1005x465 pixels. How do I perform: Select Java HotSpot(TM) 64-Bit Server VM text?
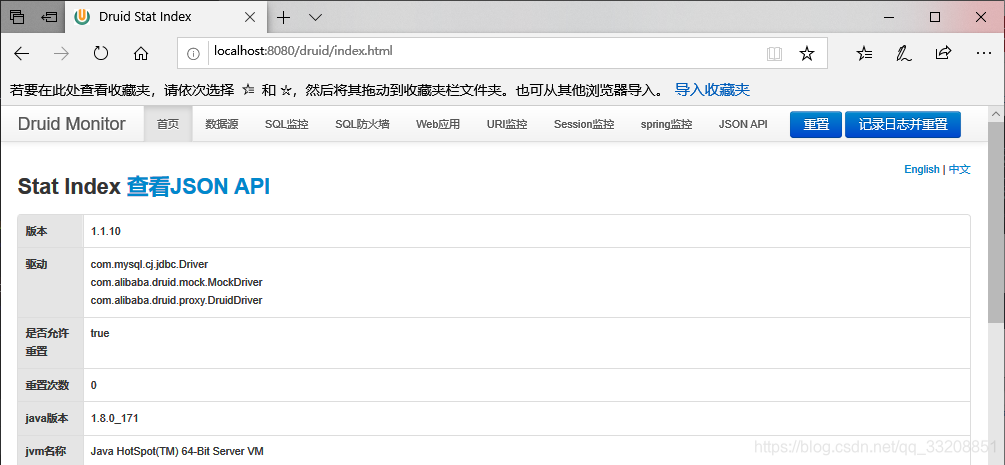(x=177, y=452)
